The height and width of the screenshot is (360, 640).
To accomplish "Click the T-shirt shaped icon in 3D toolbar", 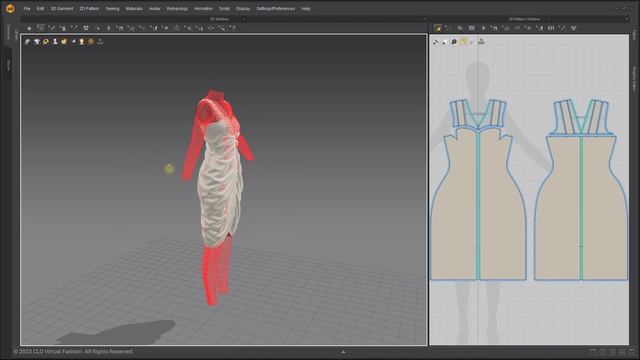I will pos(86,28).
